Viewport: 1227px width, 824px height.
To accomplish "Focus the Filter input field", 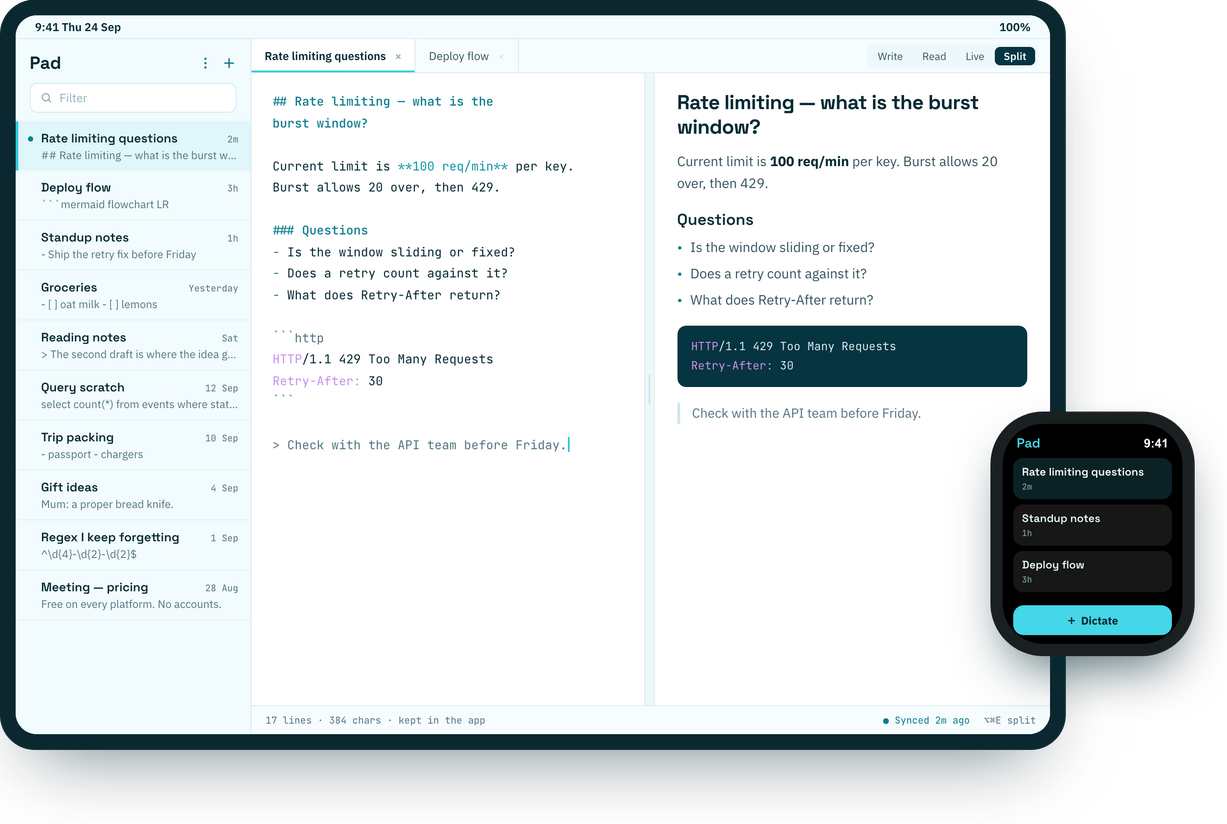I will [x=133, y=98].
